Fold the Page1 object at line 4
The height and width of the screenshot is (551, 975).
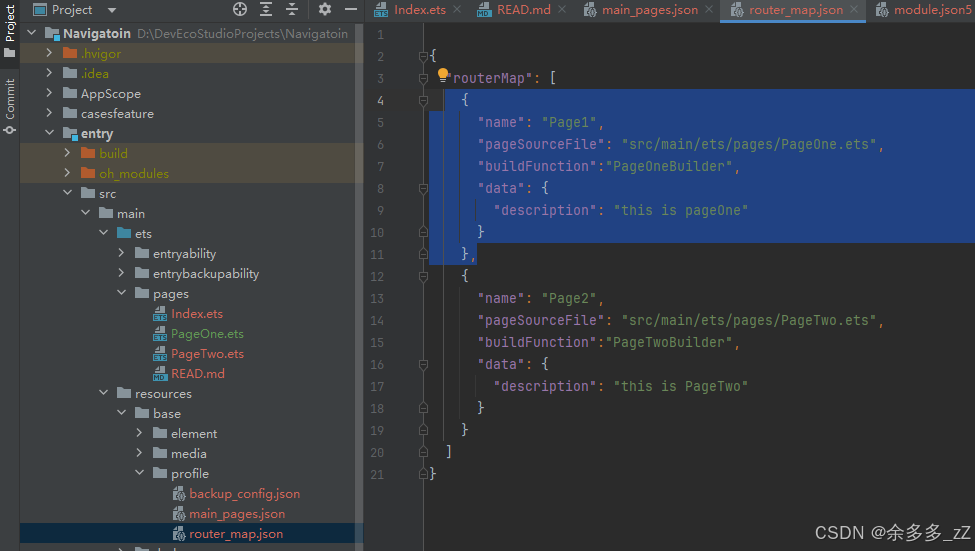[x=423, y=100]
